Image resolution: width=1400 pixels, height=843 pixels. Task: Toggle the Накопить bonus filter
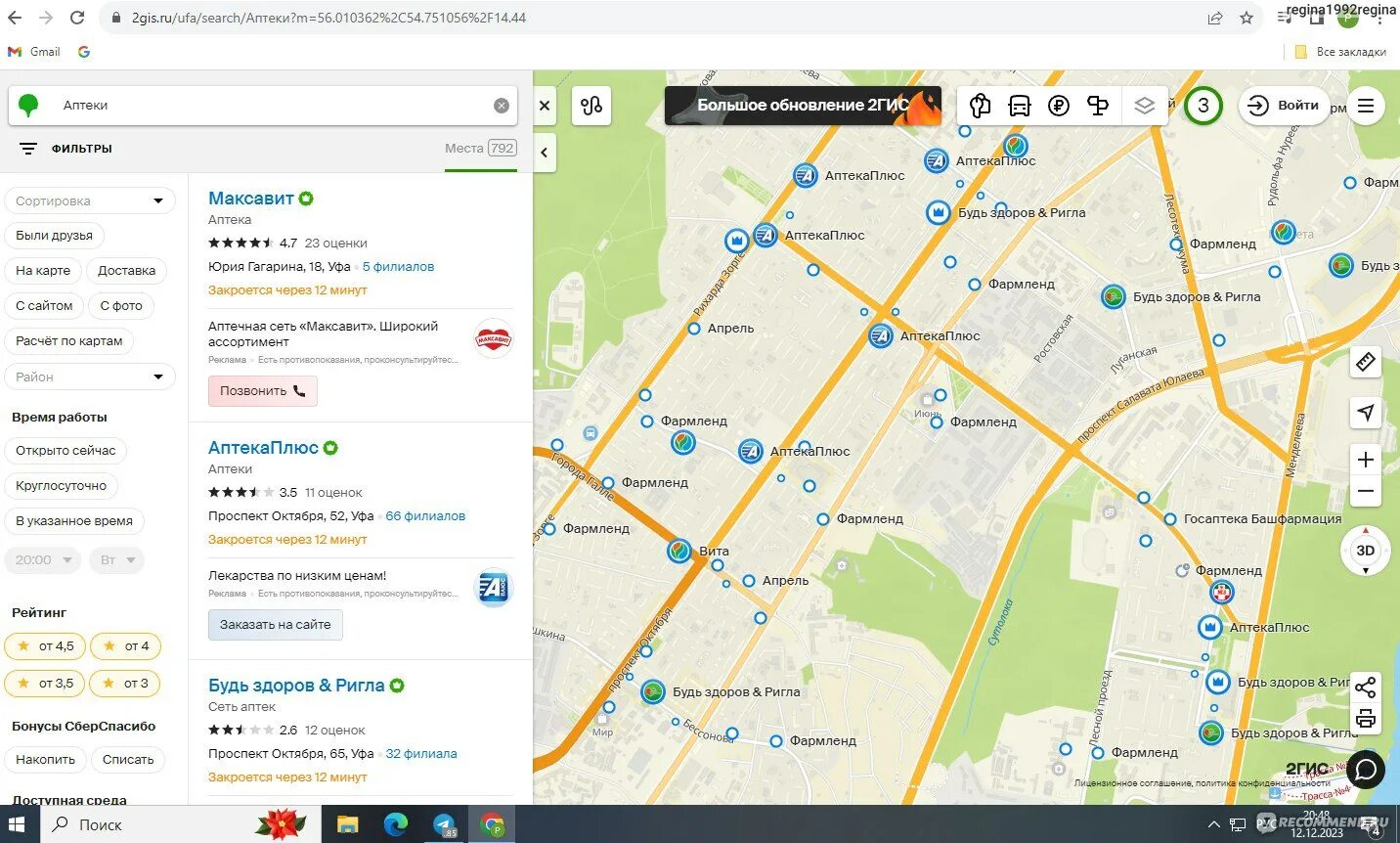(46, 760)
